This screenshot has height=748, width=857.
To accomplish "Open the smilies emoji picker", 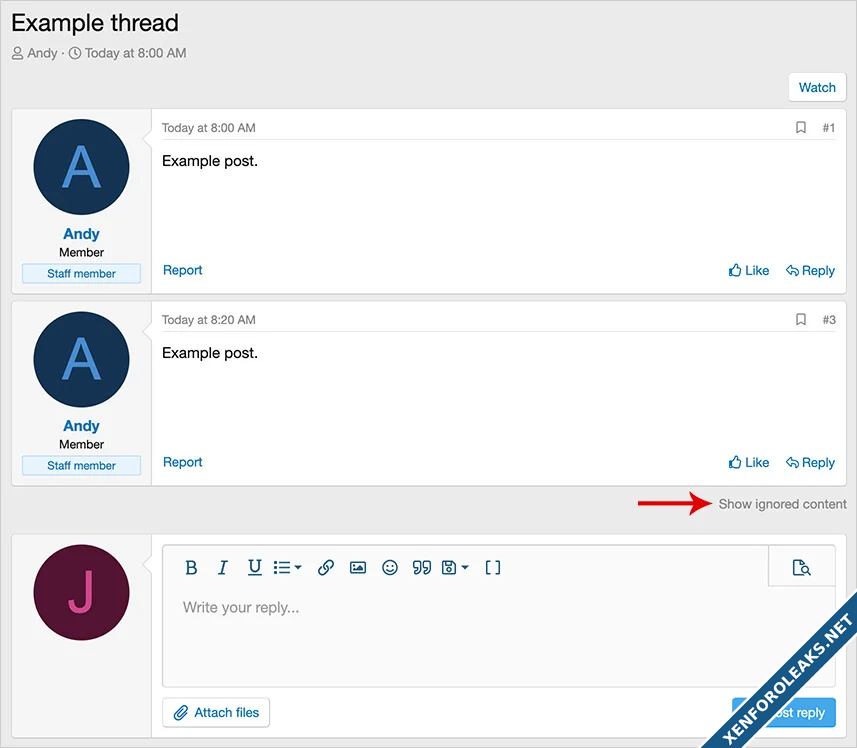I will [390, 568].
